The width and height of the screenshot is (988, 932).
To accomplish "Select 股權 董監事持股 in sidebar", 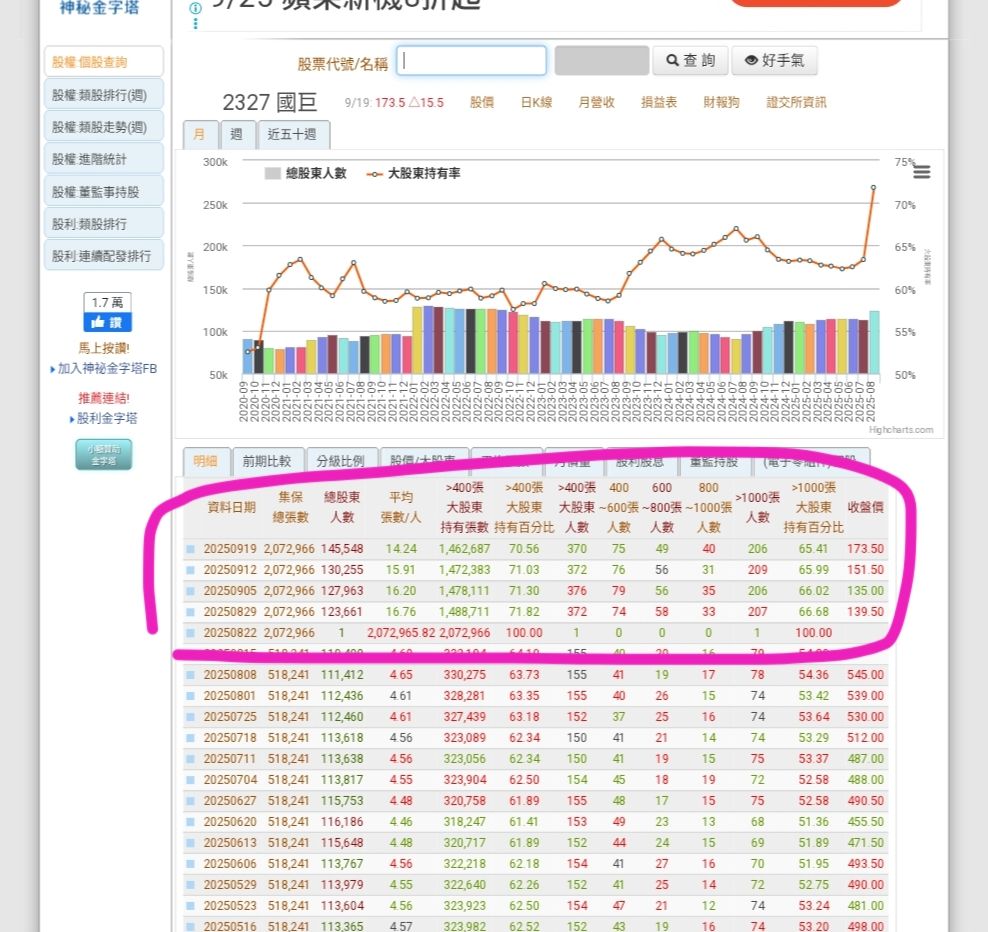I will (103, 192).
